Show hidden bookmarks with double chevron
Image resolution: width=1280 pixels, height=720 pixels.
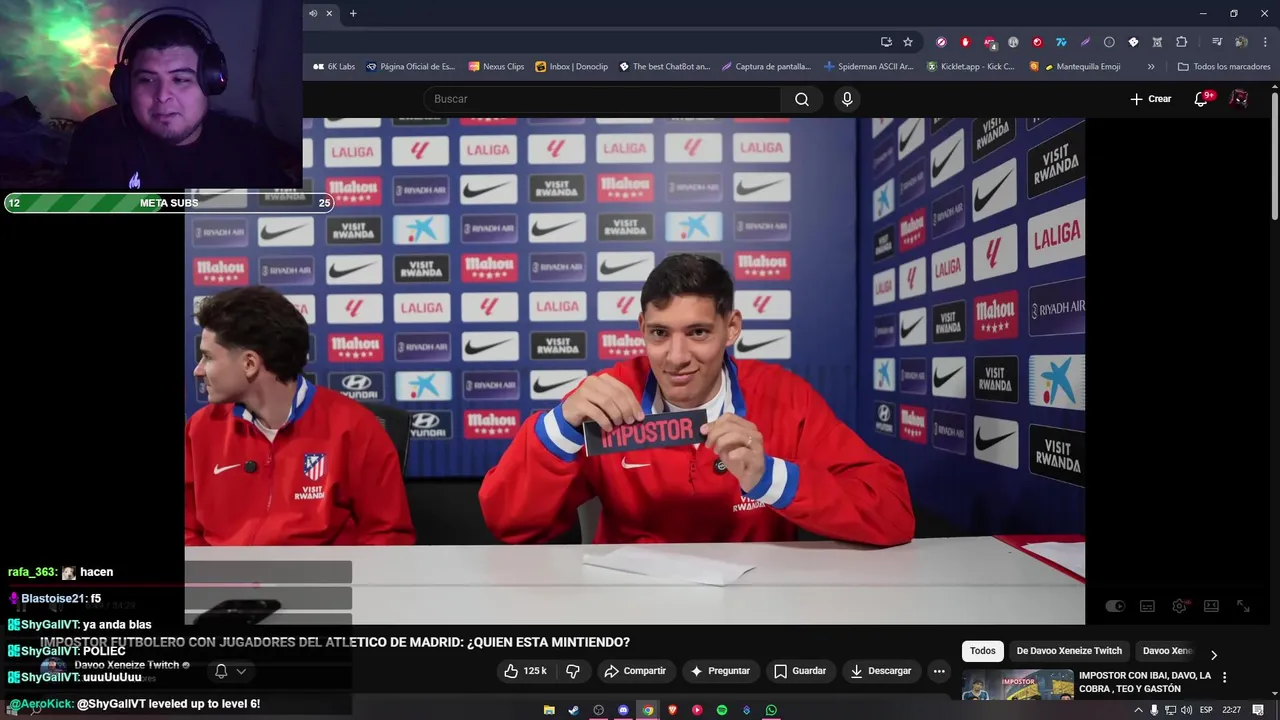tap(1151, 67)
